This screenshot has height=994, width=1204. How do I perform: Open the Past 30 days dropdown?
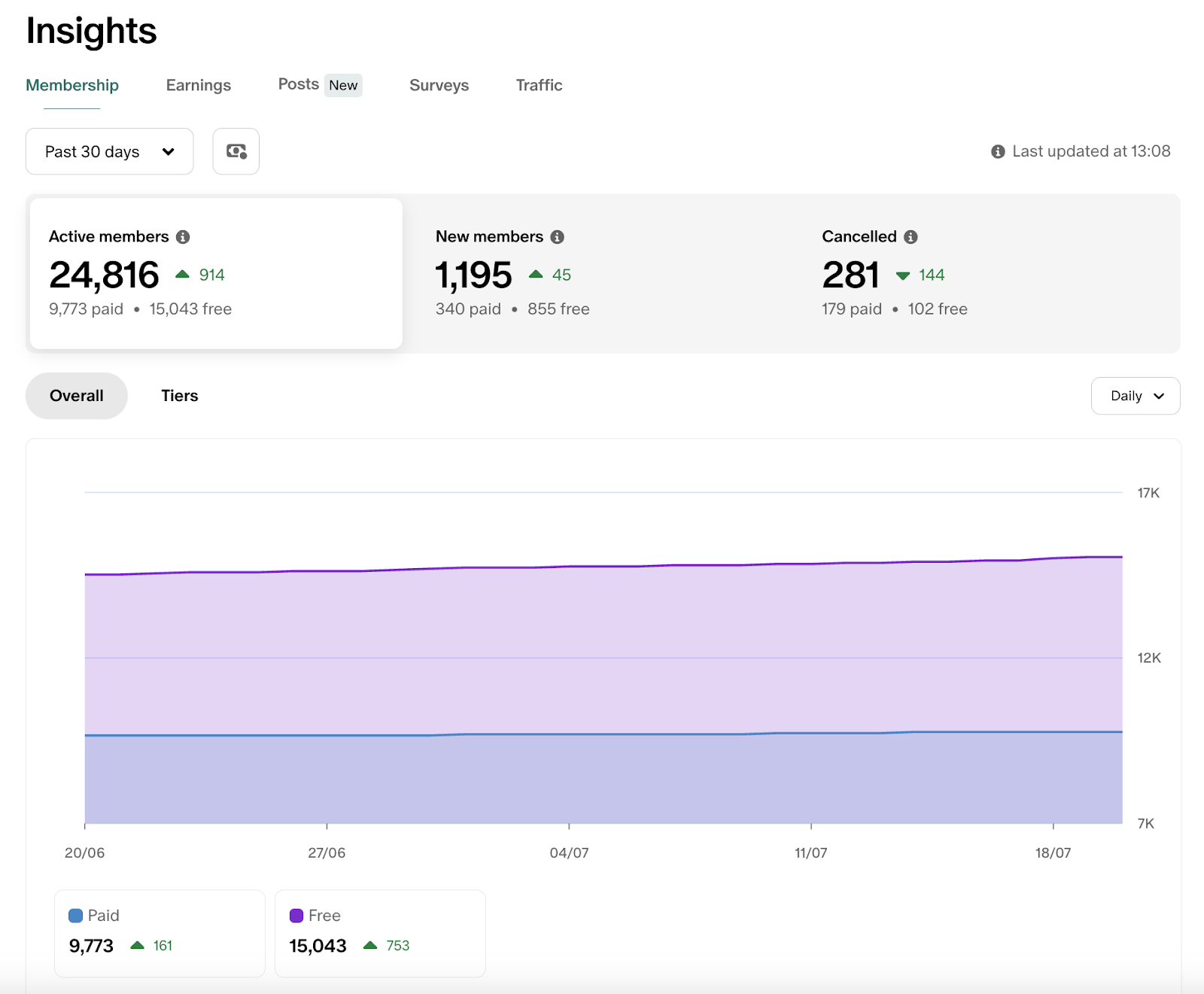[109, 151]
